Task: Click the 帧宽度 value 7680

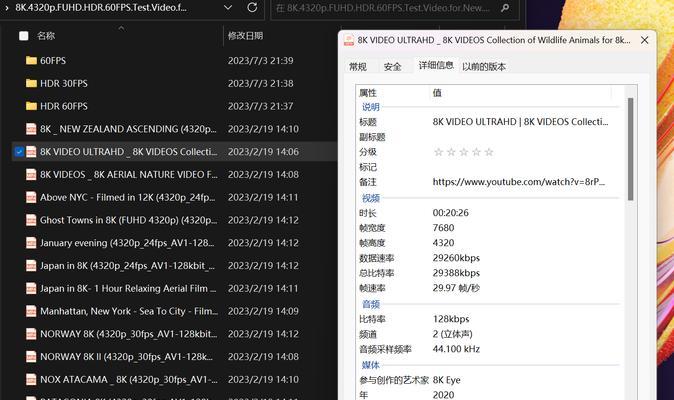Action: point(443,228)
